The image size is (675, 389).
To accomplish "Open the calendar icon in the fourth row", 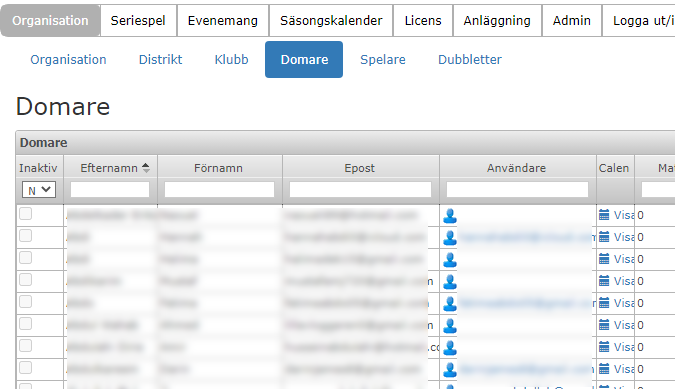I will coord(604,281).
